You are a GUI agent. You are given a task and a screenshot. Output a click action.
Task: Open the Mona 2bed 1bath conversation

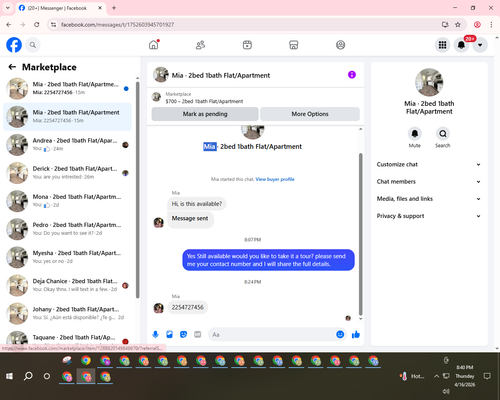tap(68, 201)
